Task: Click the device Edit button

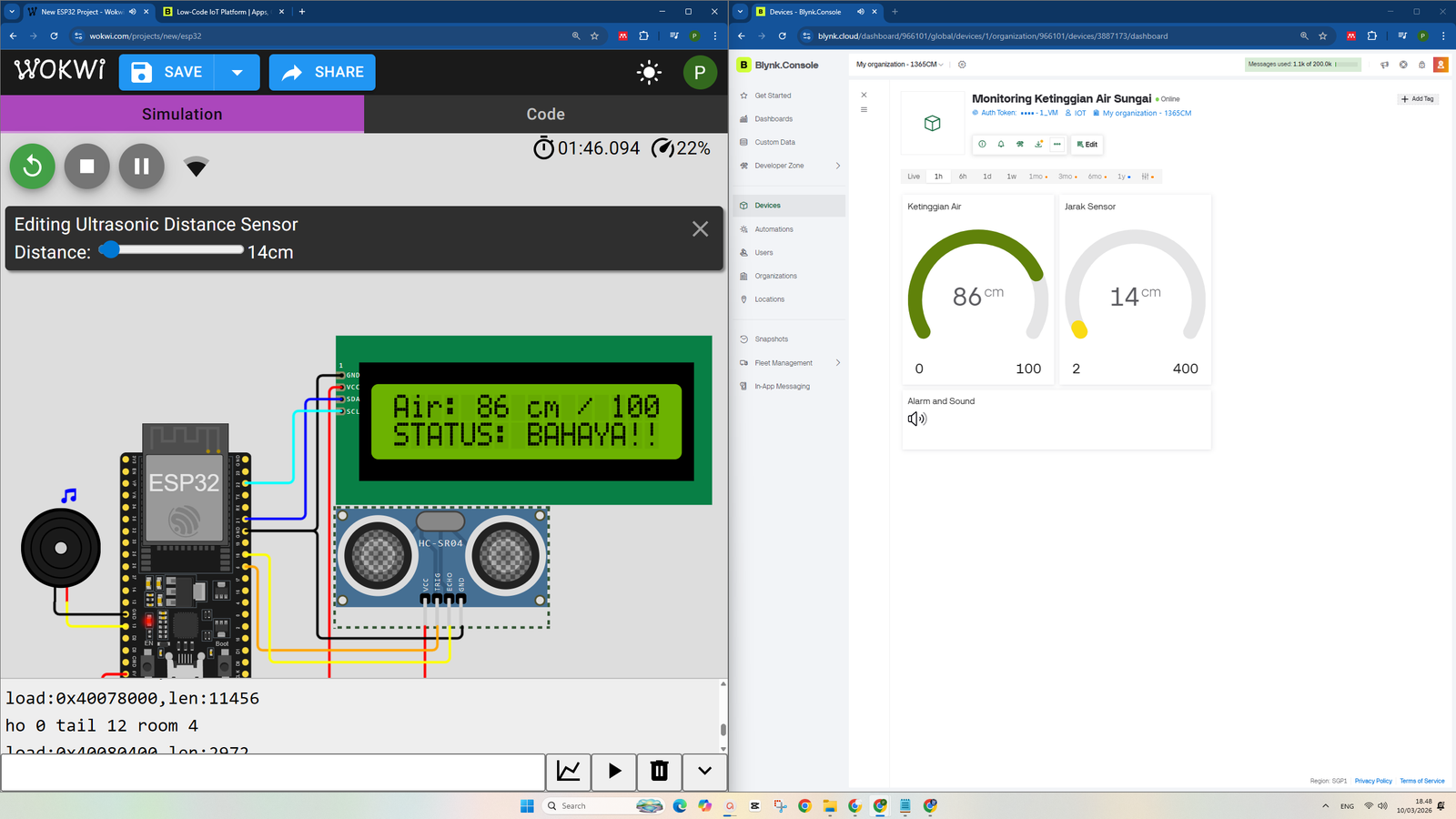Action: click(1087, 144)
